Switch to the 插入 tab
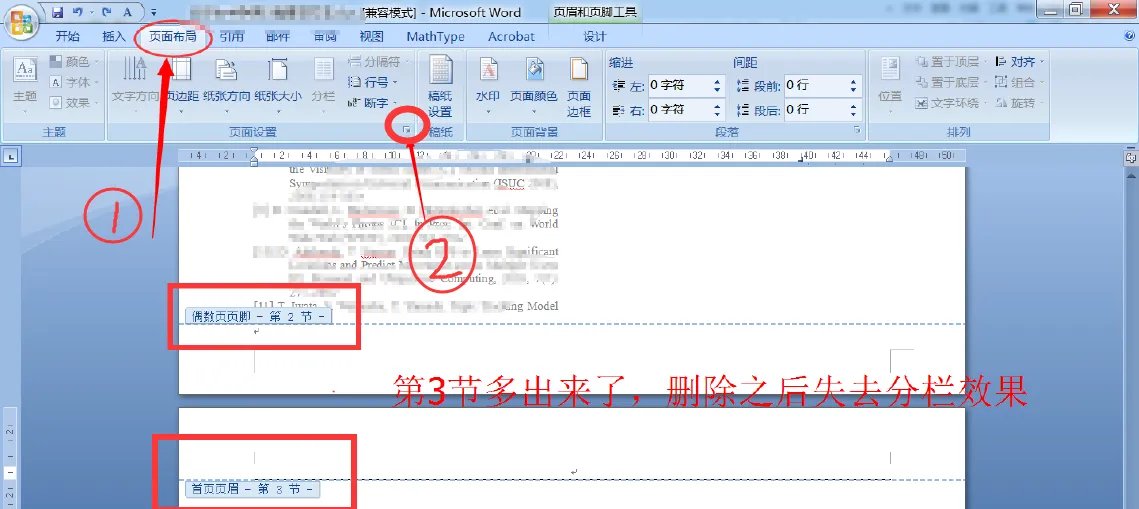The height and width of the screenshot is (509, 1139). click(x=114, y=36)
